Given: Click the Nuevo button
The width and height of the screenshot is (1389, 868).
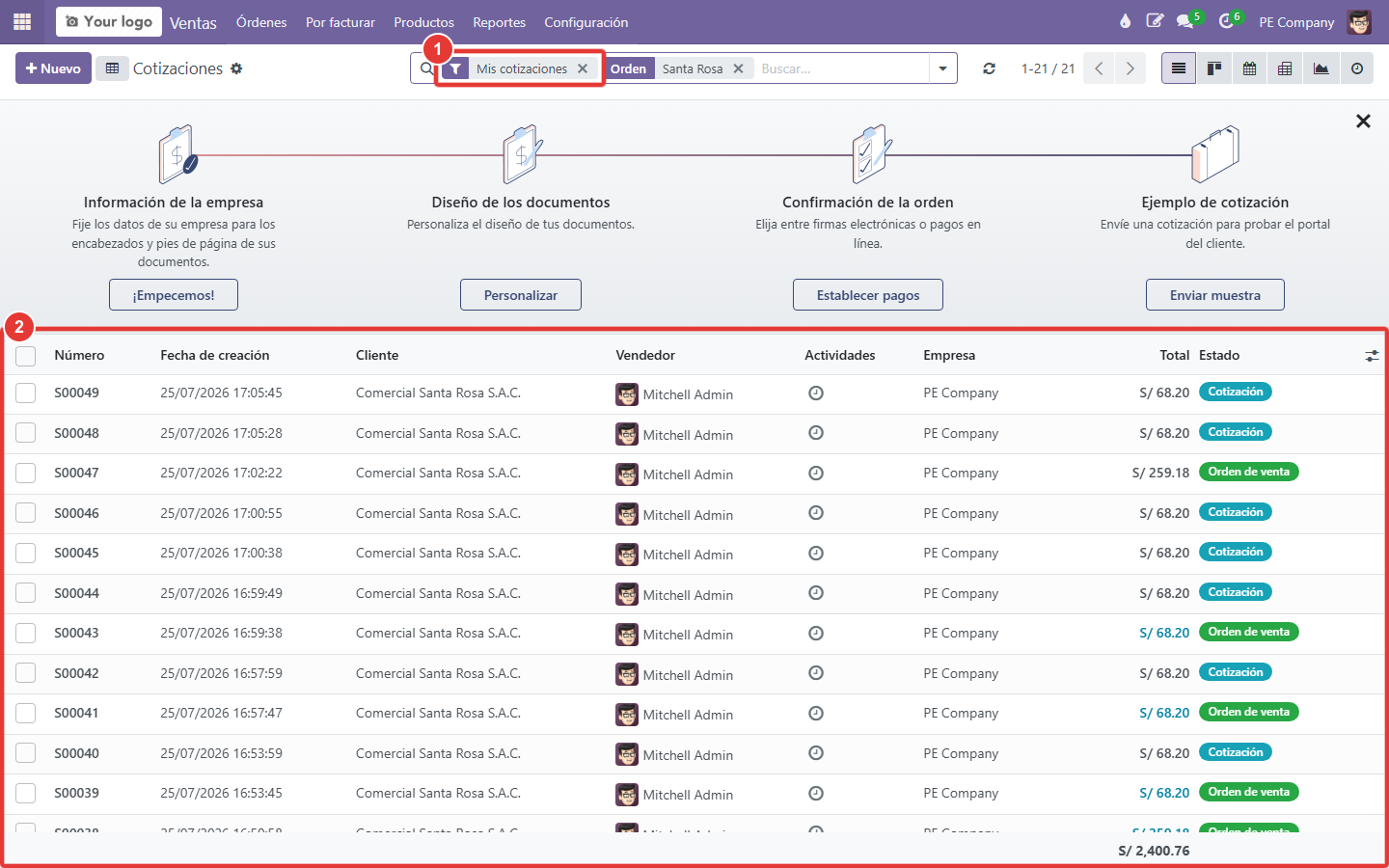Looking at the screenshot, I should coord(53,68).
